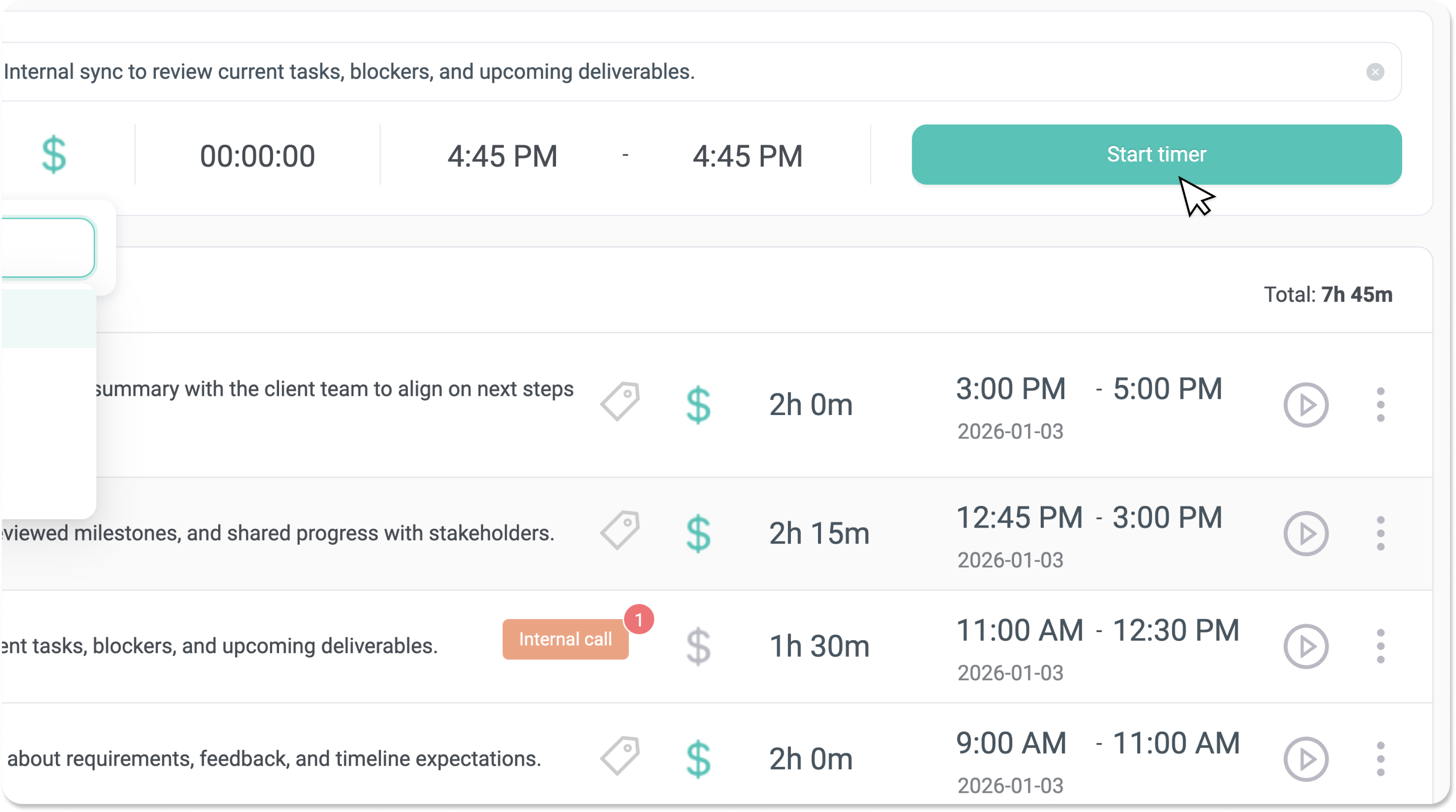Edit the 11:00 AM start time

[1019, 630]
